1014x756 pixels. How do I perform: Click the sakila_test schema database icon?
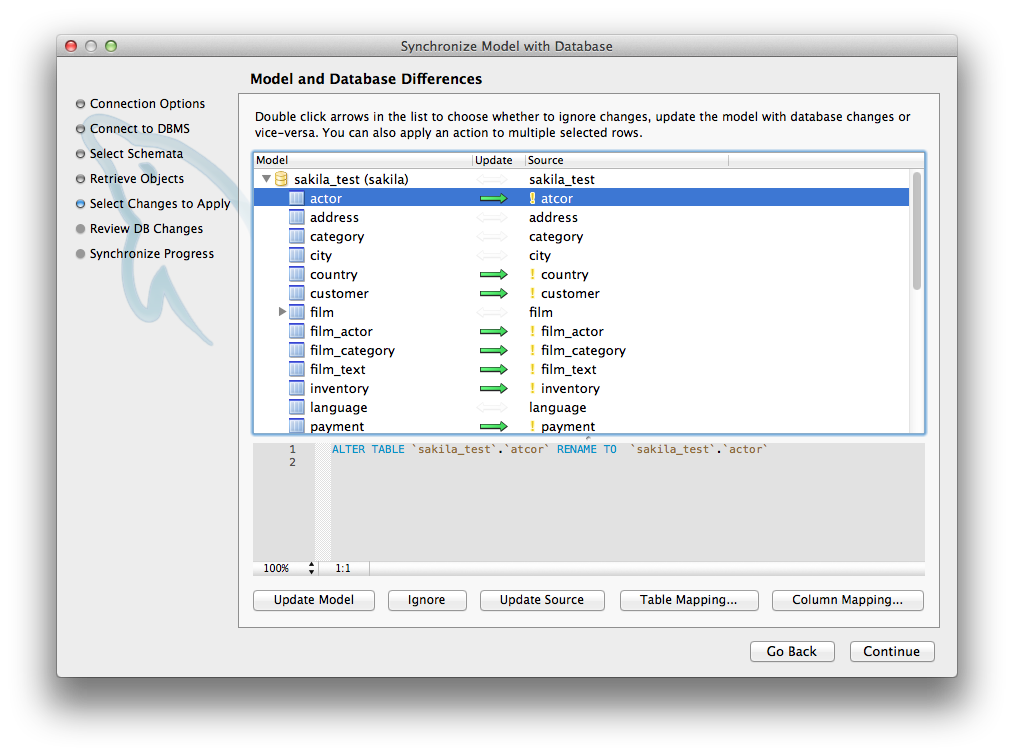[x=281, y=178]
